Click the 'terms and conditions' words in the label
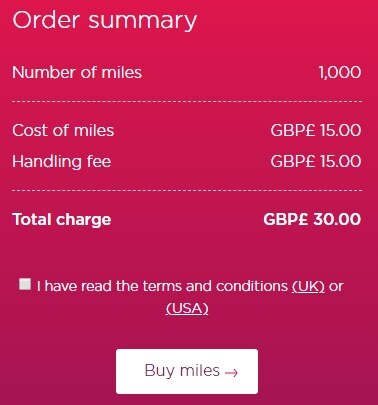 tap(215, 286)
